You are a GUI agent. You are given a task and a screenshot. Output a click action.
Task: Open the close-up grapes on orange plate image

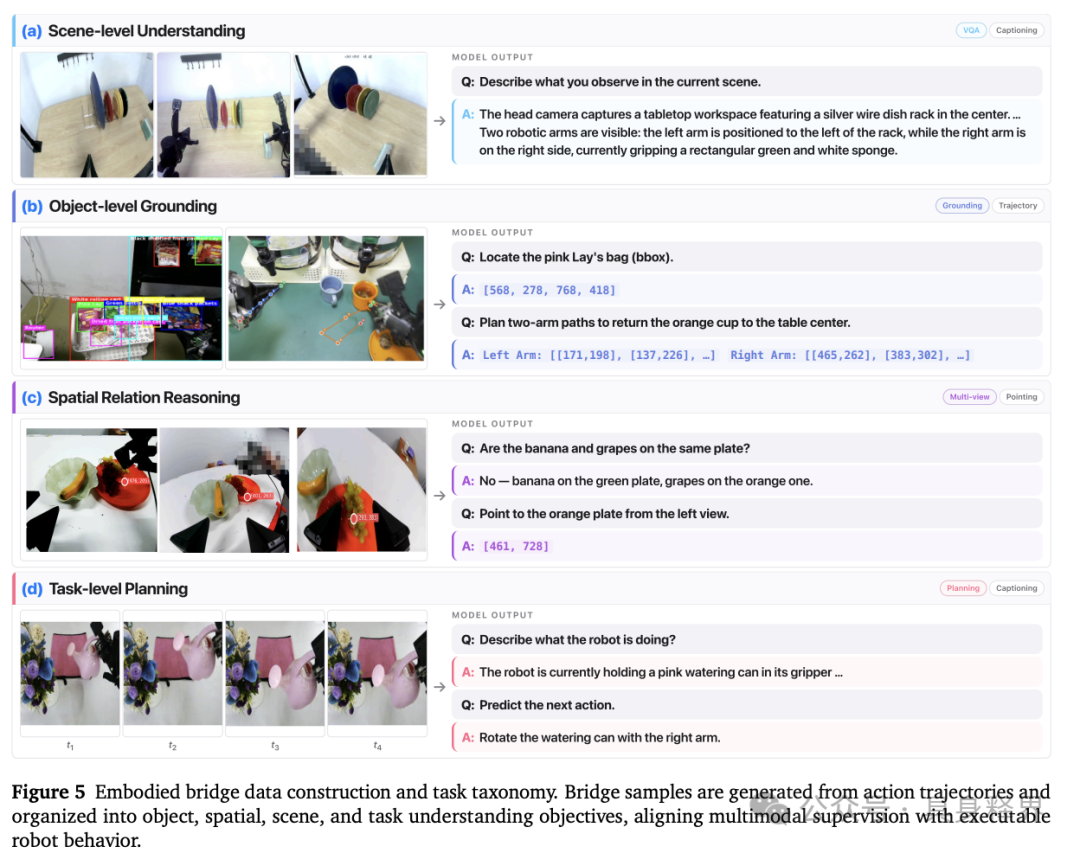(x=362, y=490)
